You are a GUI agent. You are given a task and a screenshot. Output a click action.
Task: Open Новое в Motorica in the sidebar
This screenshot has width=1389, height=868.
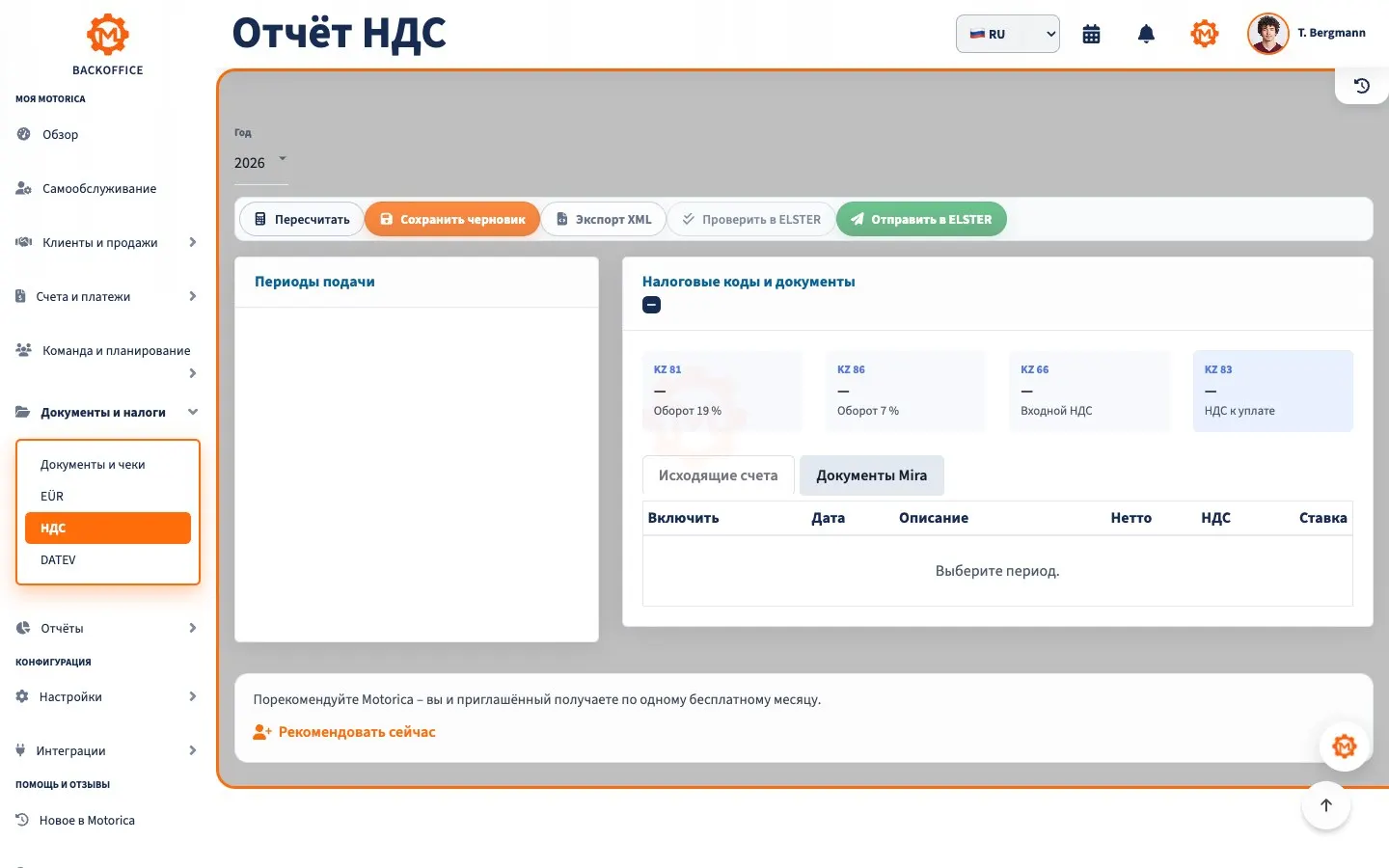tap(87, 820)
